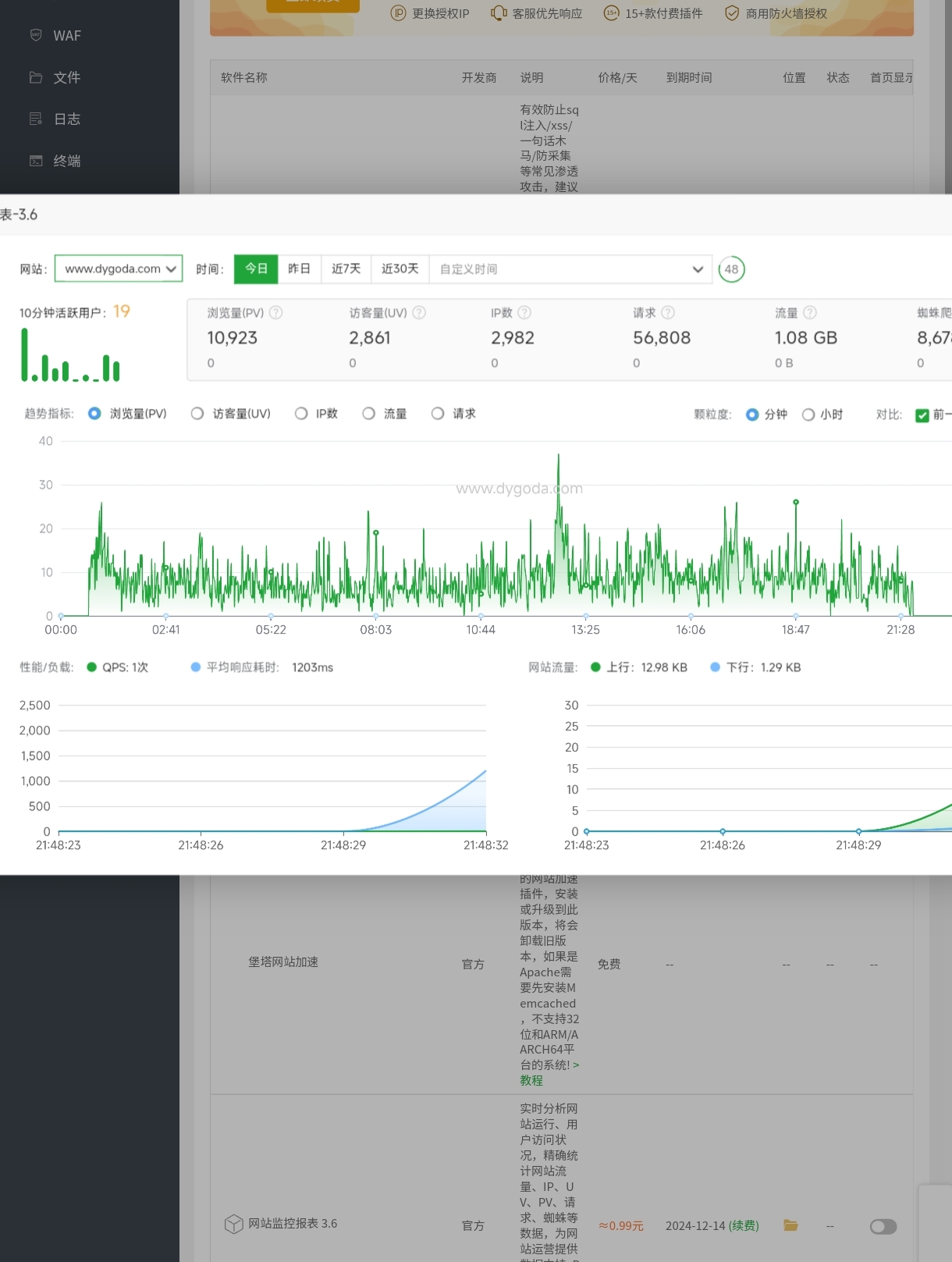Set granularity to 分钟
Image resolution: width=952 pixels, height=1262 pixels.
[x=752, y=414]
